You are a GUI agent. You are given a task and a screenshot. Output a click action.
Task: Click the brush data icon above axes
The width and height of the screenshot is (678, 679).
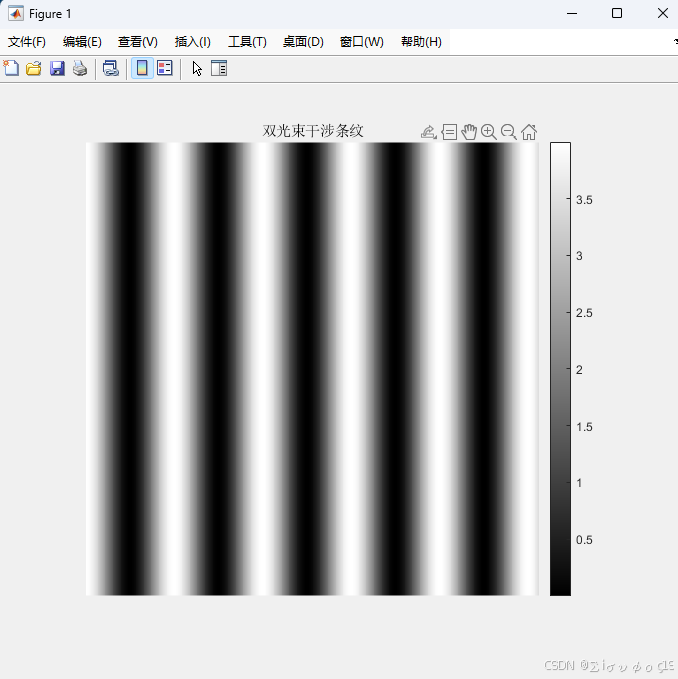pyautogui.click(x=428, y=132)
